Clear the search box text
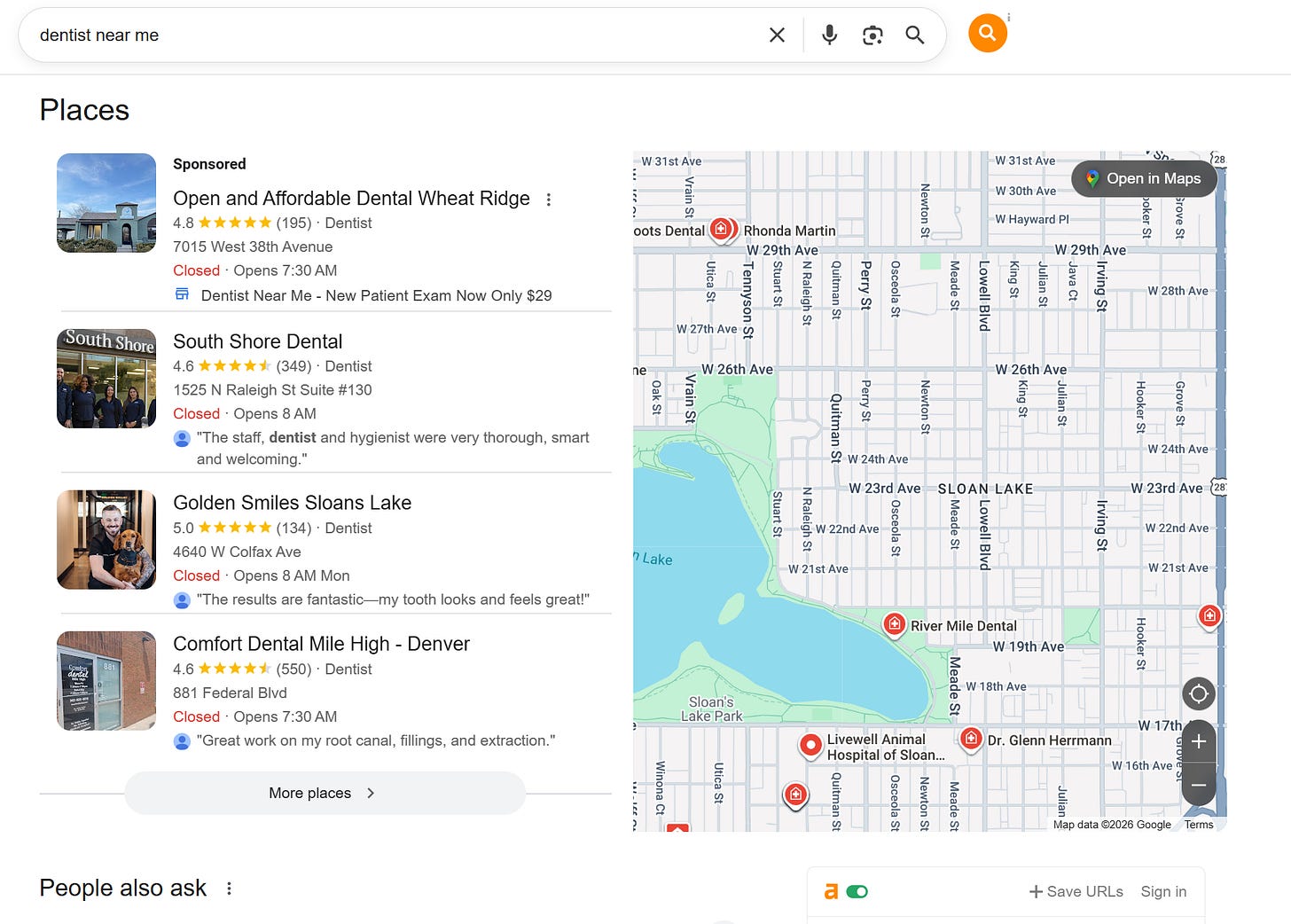 coord(777,35)
